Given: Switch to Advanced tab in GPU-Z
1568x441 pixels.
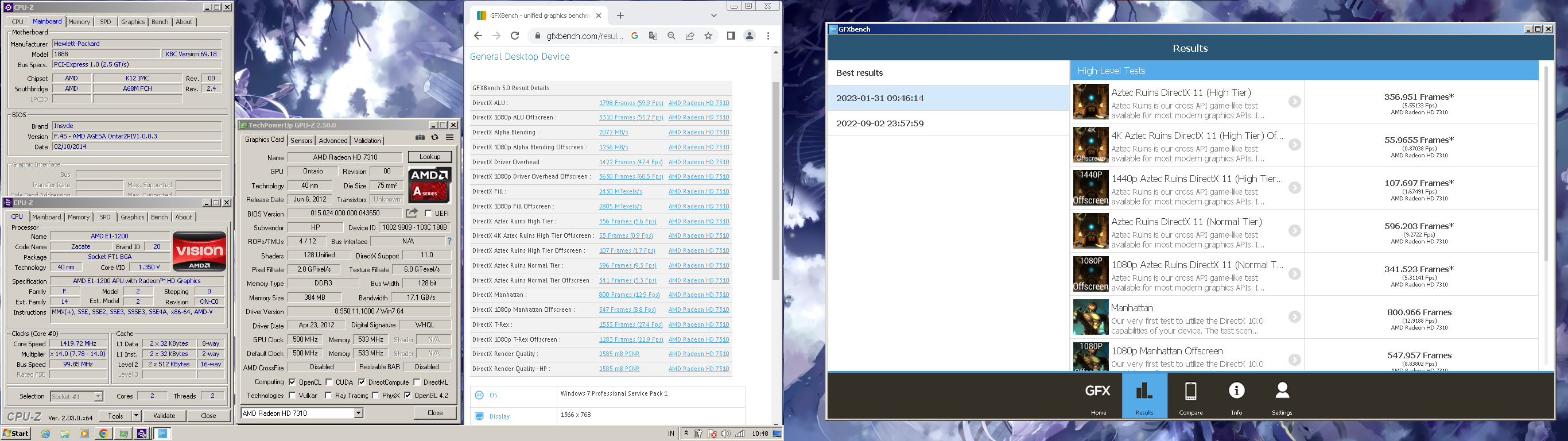Looking at the screenshot, I should tap(333, 141).
